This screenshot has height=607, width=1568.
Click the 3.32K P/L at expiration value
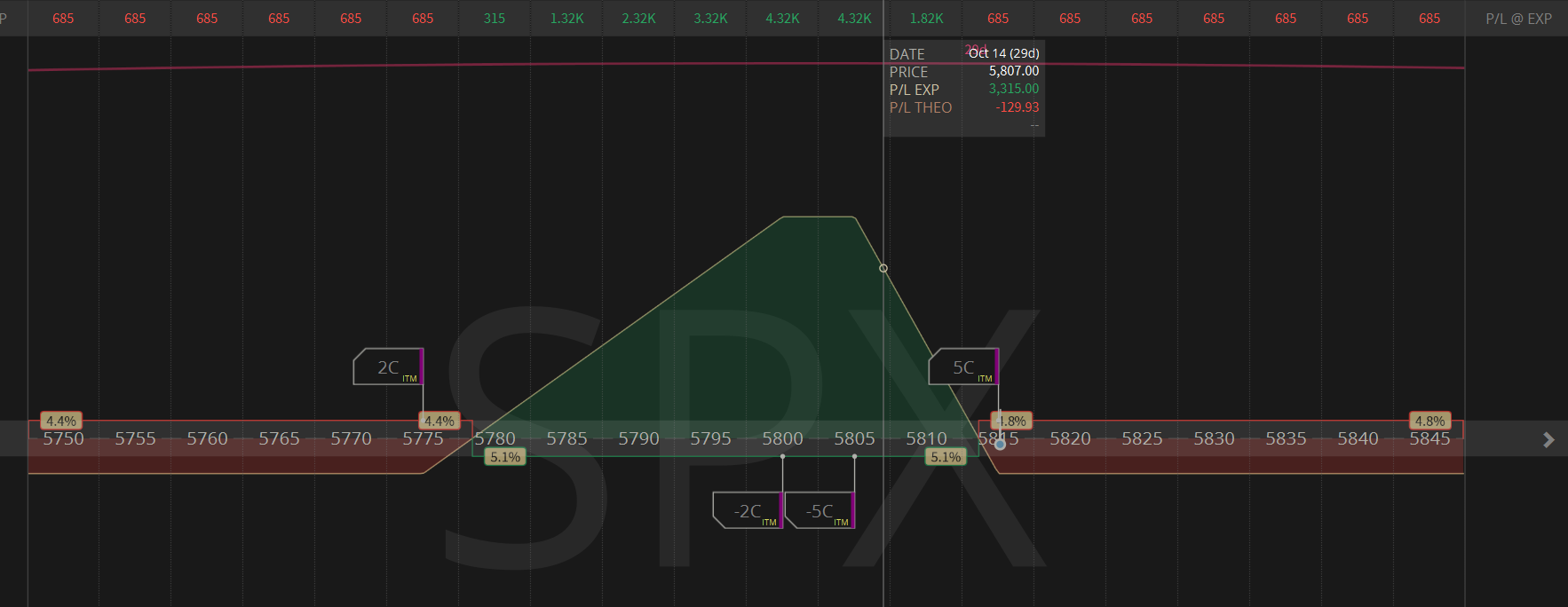[710, 19]
